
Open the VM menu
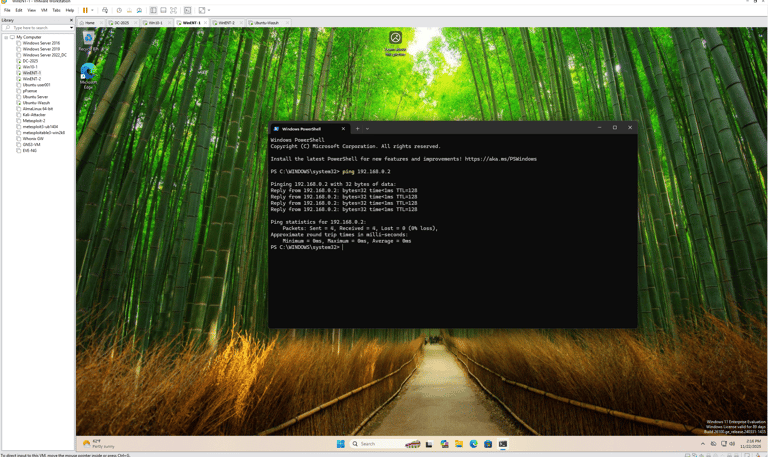[x=44, y=10]
